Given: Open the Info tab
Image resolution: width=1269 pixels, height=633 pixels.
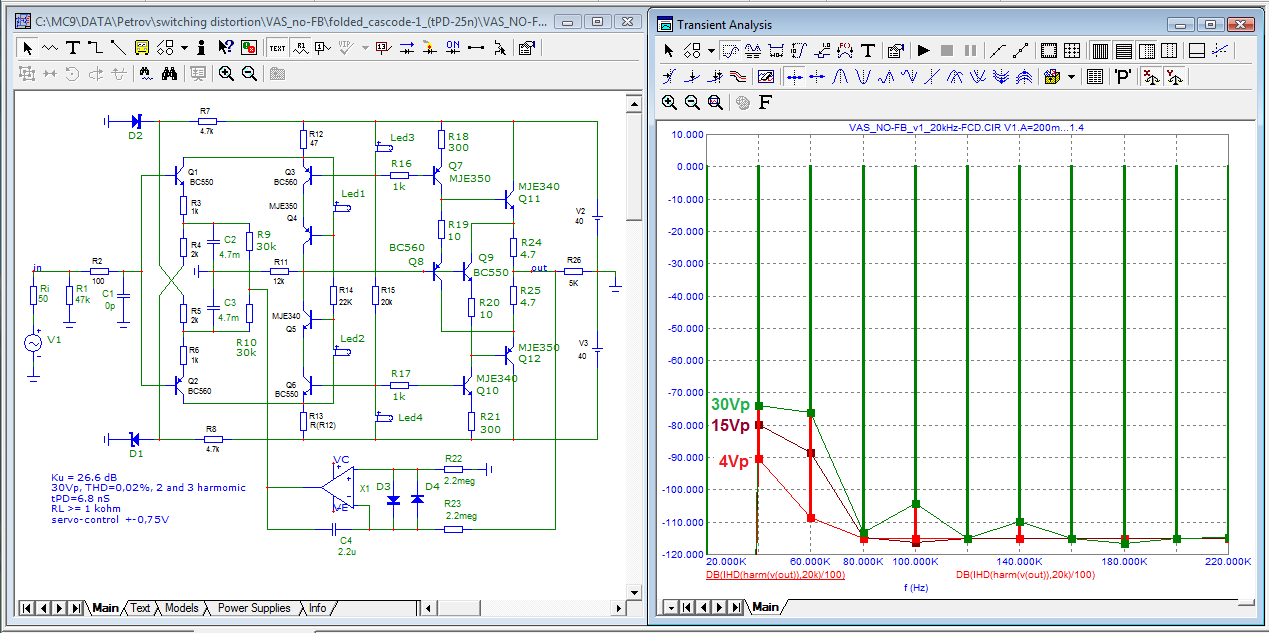Looking at the screenshot, I should [x=317, y=608].
